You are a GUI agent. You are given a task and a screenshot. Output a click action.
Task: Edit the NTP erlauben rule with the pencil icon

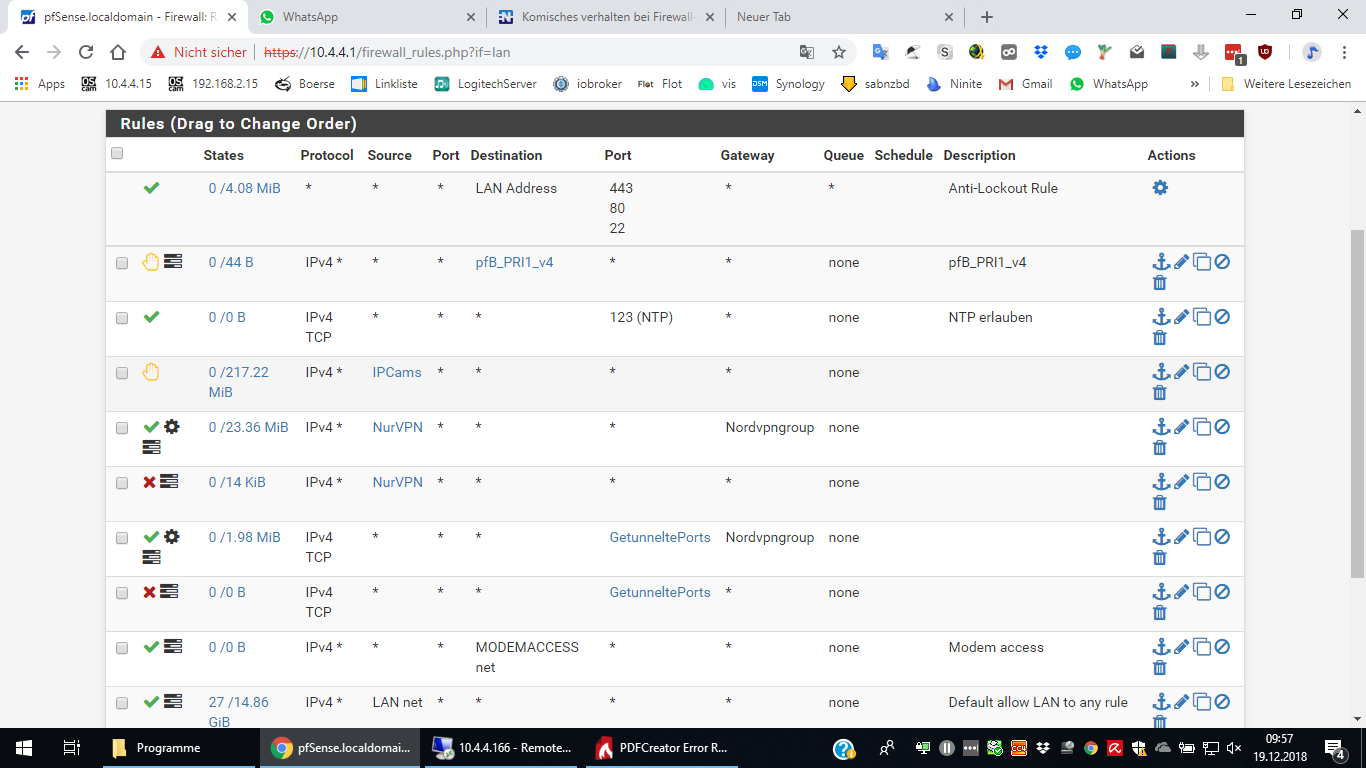pos(1181,317)
